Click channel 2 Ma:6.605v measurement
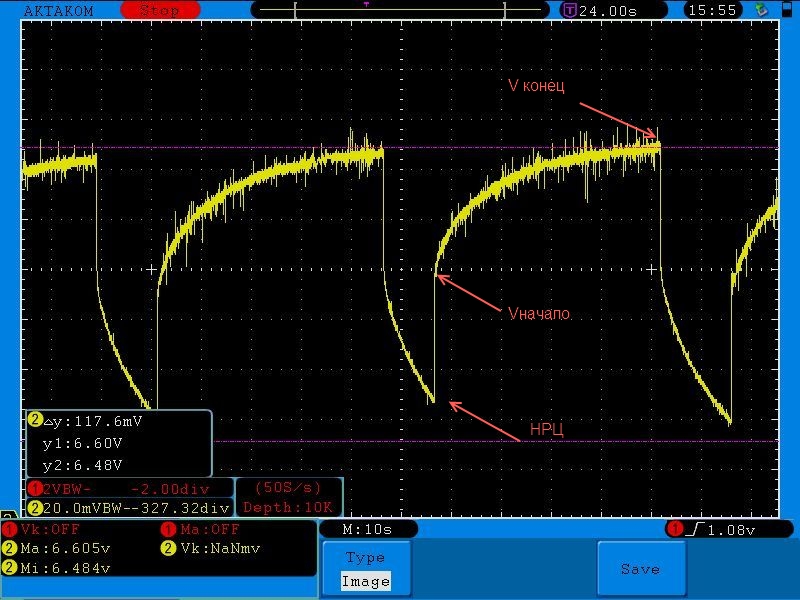Screen dimensions: 800x600 [x=62, y=548]
